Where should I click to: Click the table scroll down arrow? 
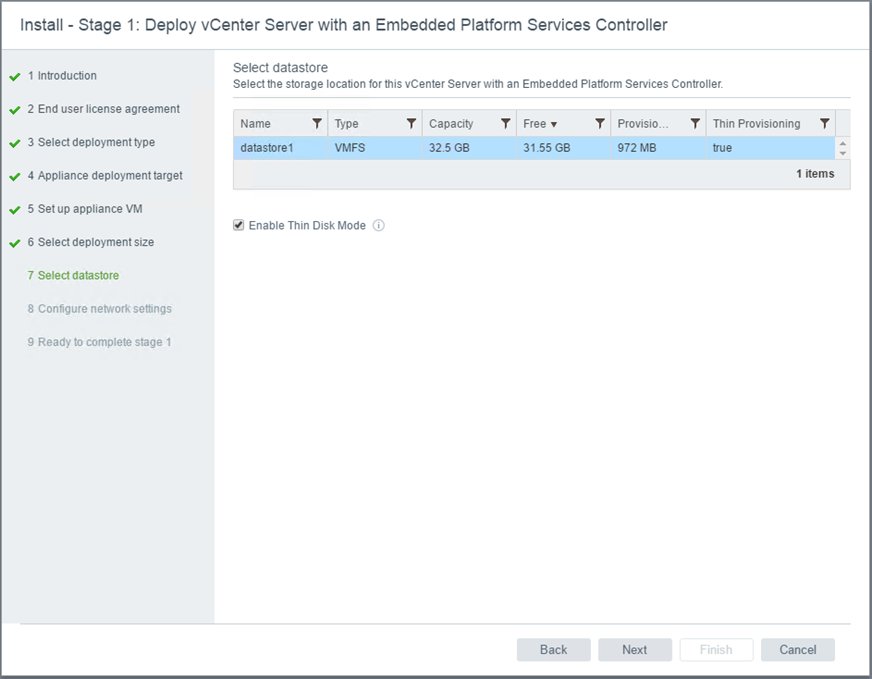(843, 153)
